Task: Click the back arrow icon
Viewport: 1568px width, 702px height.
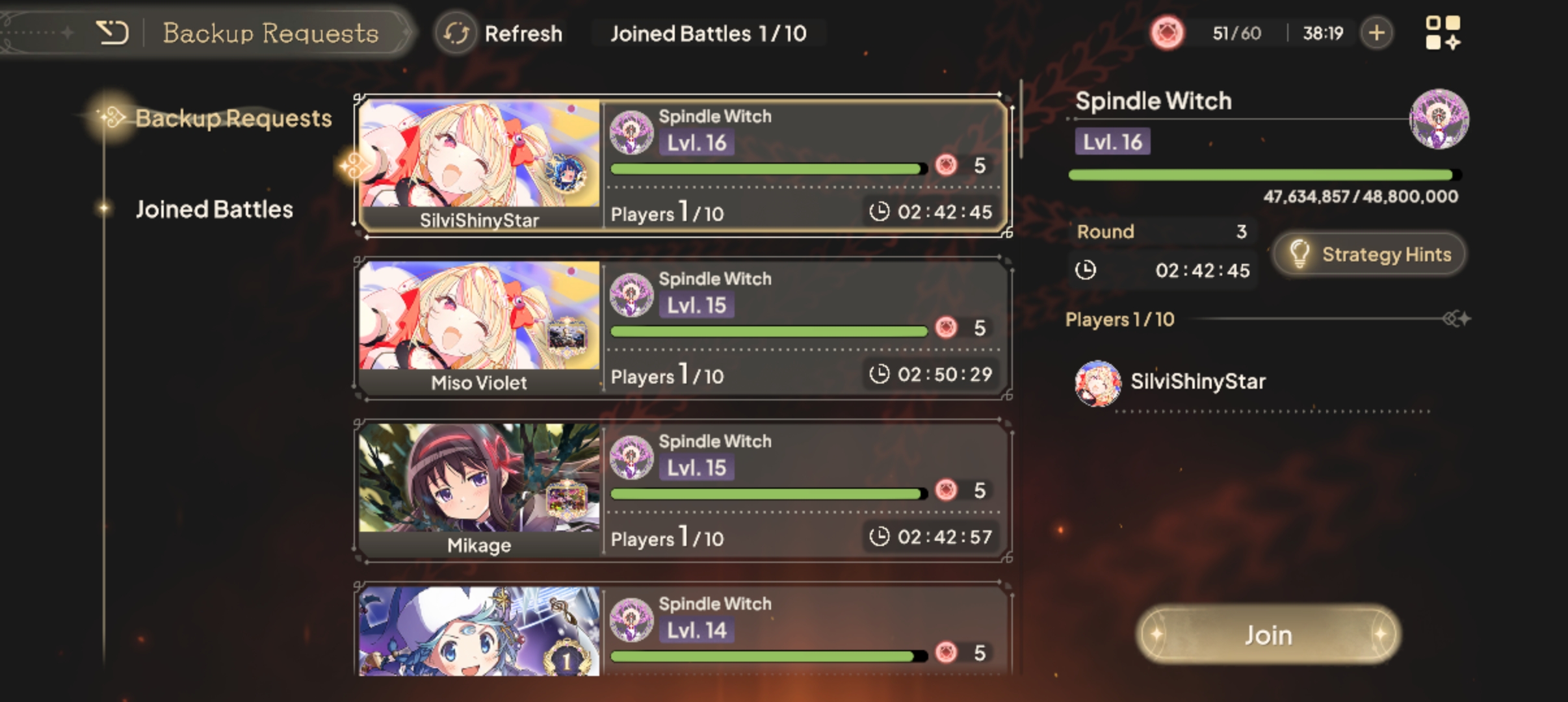Action: (112, 32)
